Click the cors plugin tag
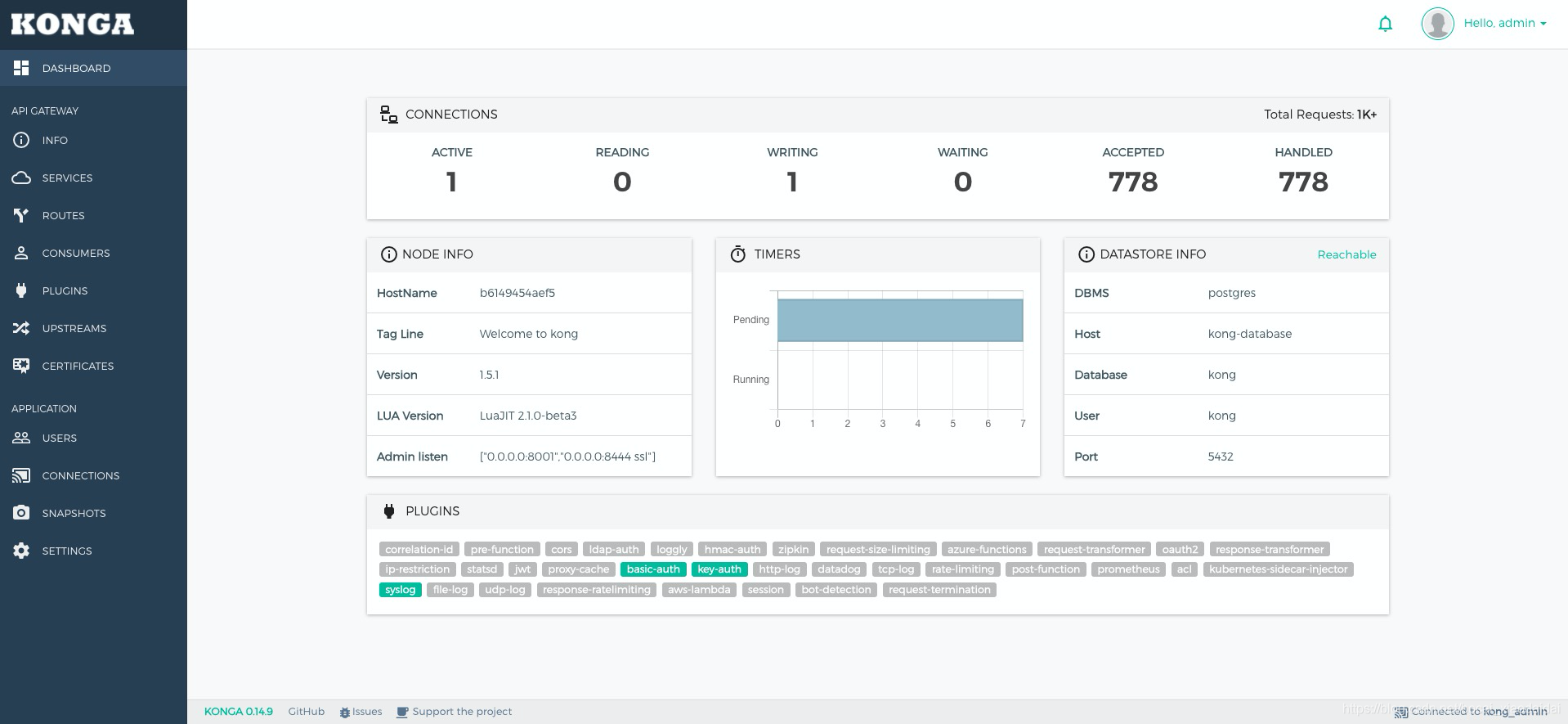Image resolution: width=1568 pixels, height=724 pixels. click(561, 549)
